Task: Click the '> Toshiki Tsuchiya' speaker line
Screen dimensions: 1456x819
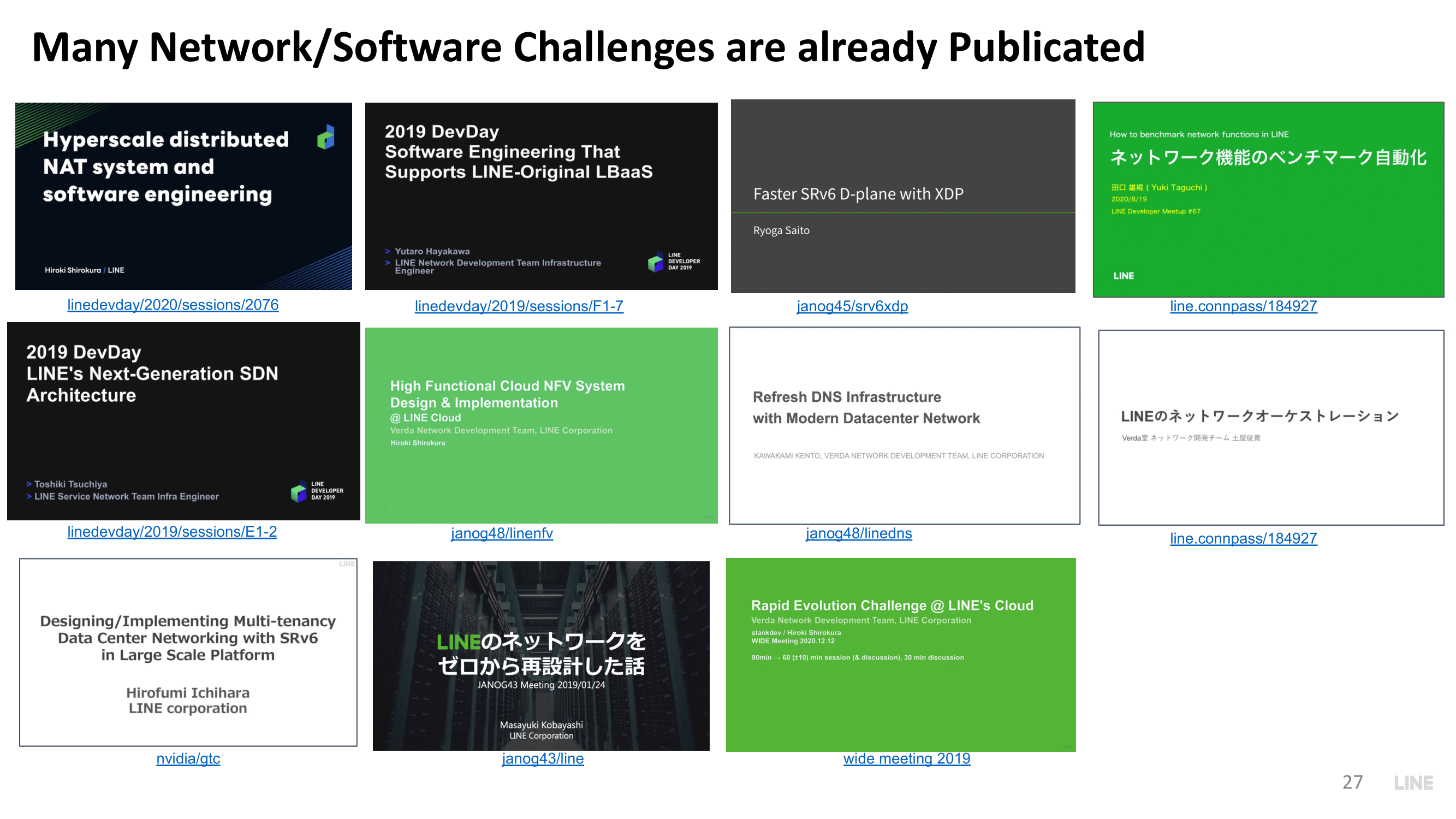Action: click(x=67, y=484)
